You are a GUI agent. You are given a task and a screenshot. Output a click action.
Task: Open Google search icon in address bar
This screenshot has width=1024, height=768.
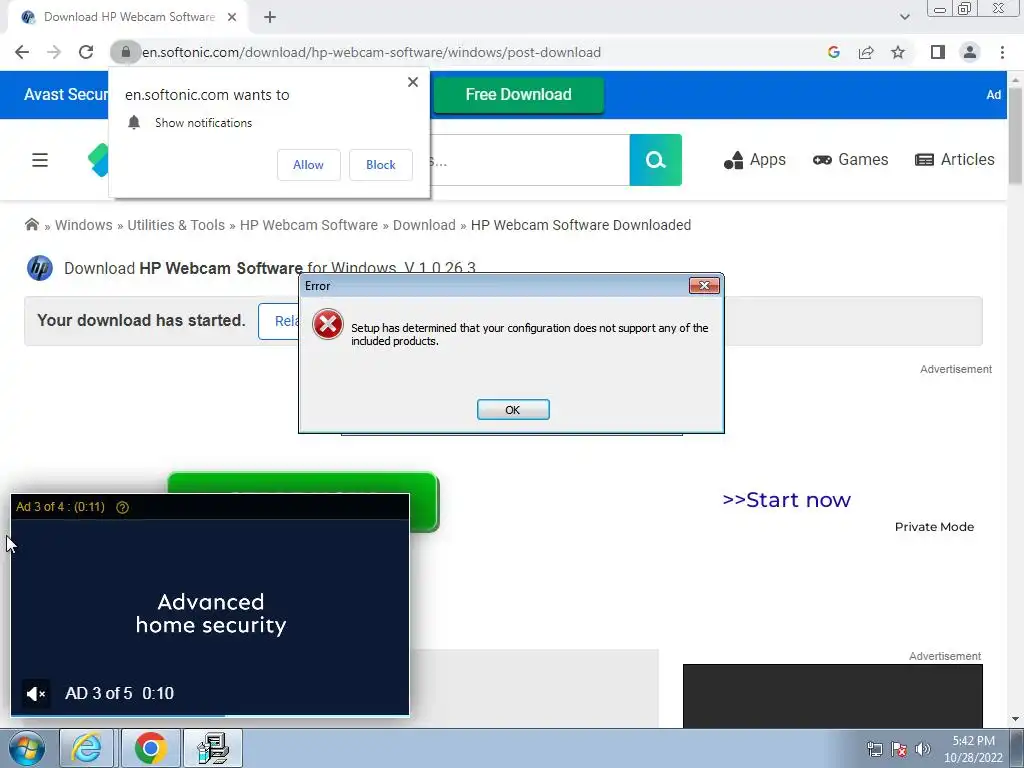click(x=833, y=52)
